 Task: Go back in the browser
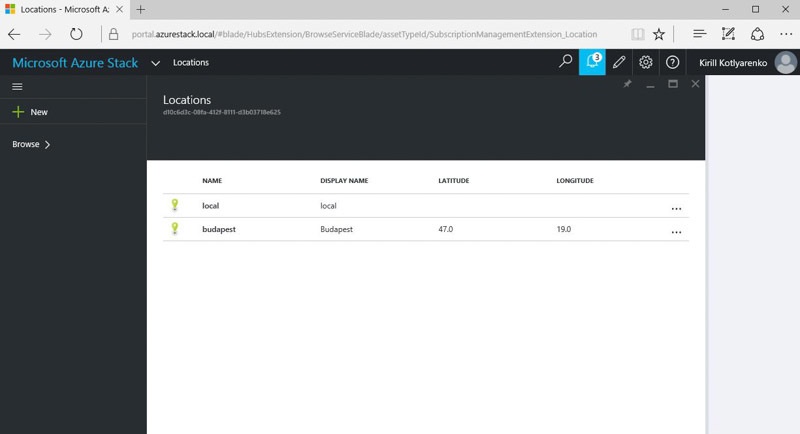click(x=14, y=34)
